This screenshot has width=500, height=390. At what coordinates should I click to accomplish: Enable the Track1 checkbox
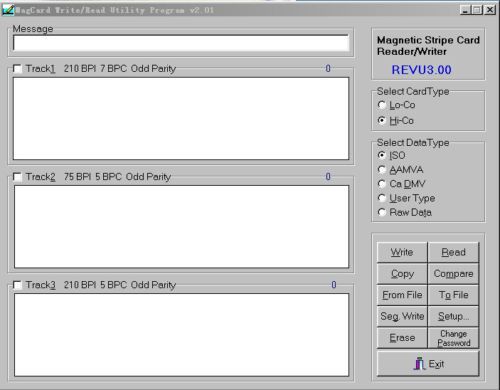coord(17,69)
